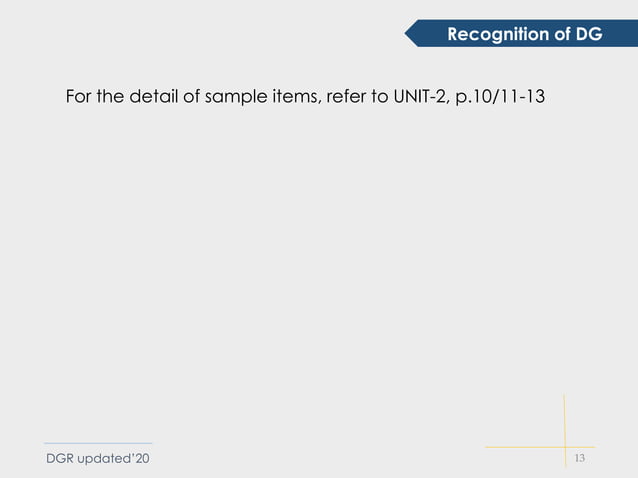Click the words "sample items," in the body
The width and height of the screenshot is (638, 478).
263,97
